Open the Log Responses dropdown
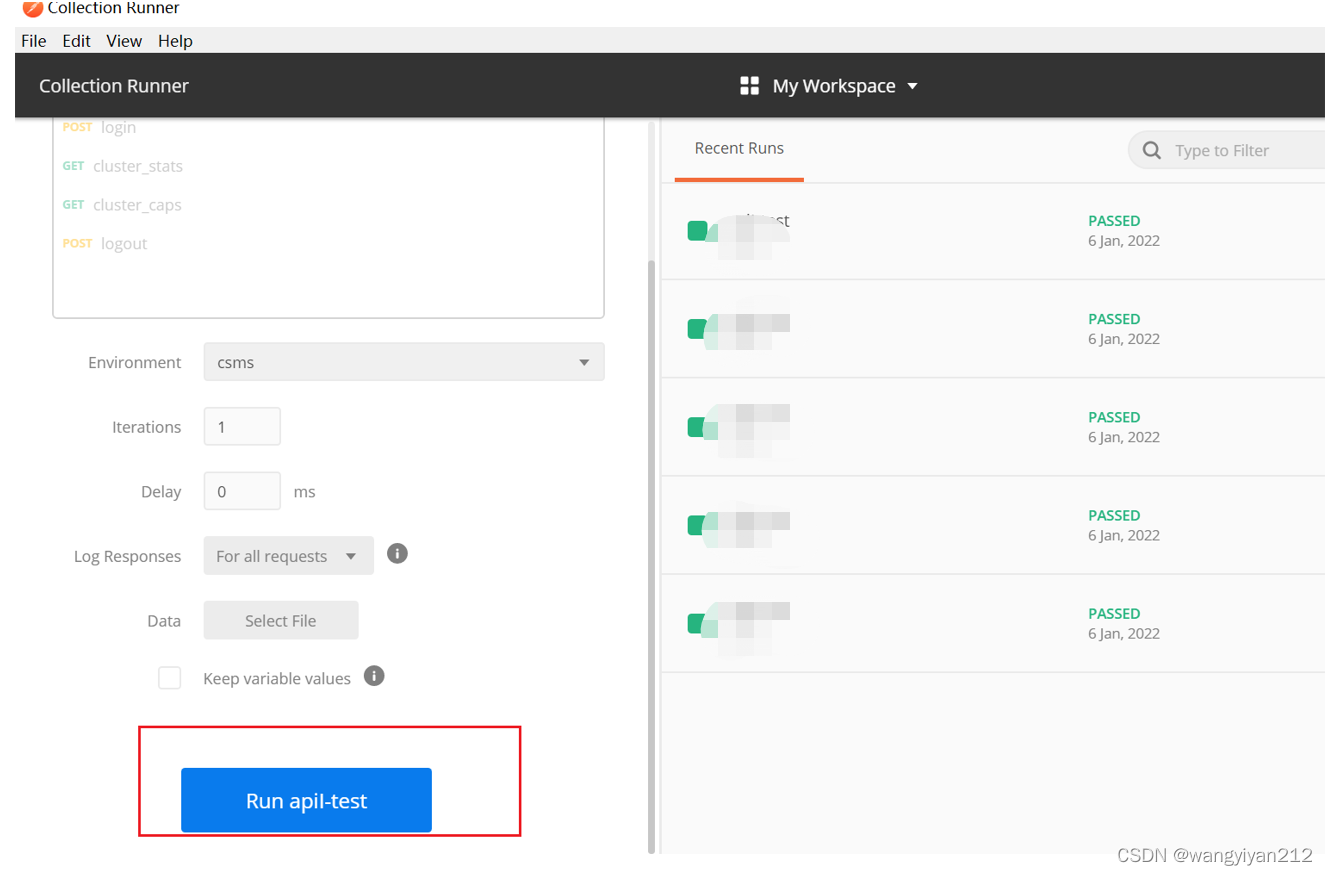 tap(289, 556)
